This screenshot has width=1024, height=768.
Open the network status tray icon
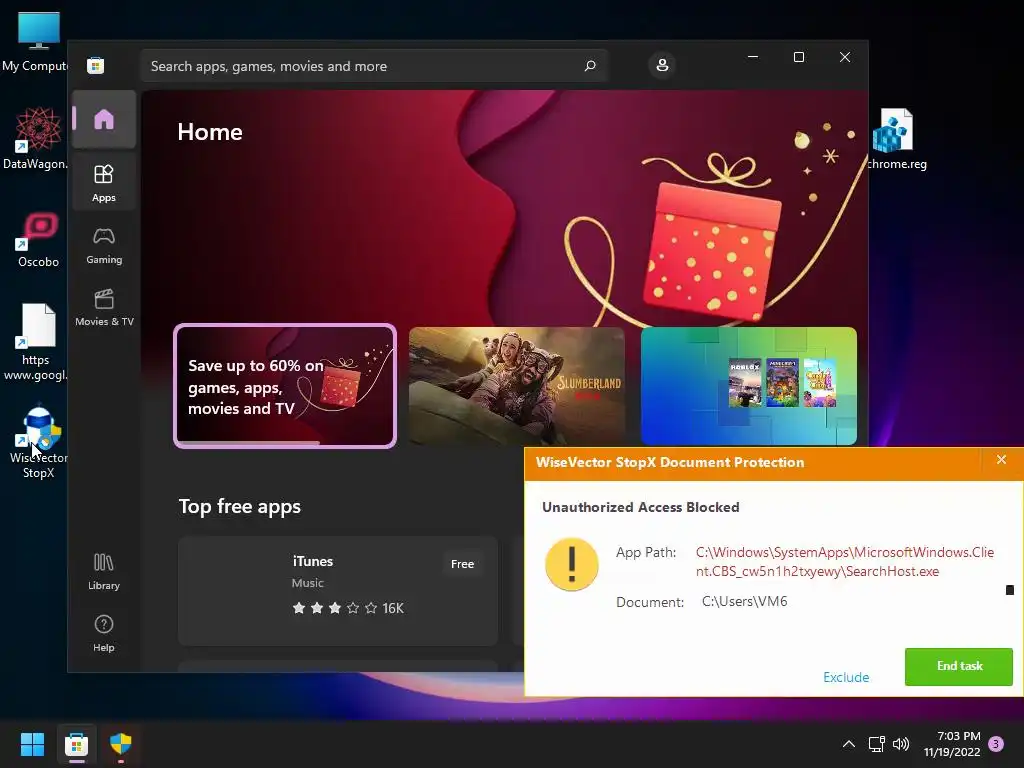(876, 744)
